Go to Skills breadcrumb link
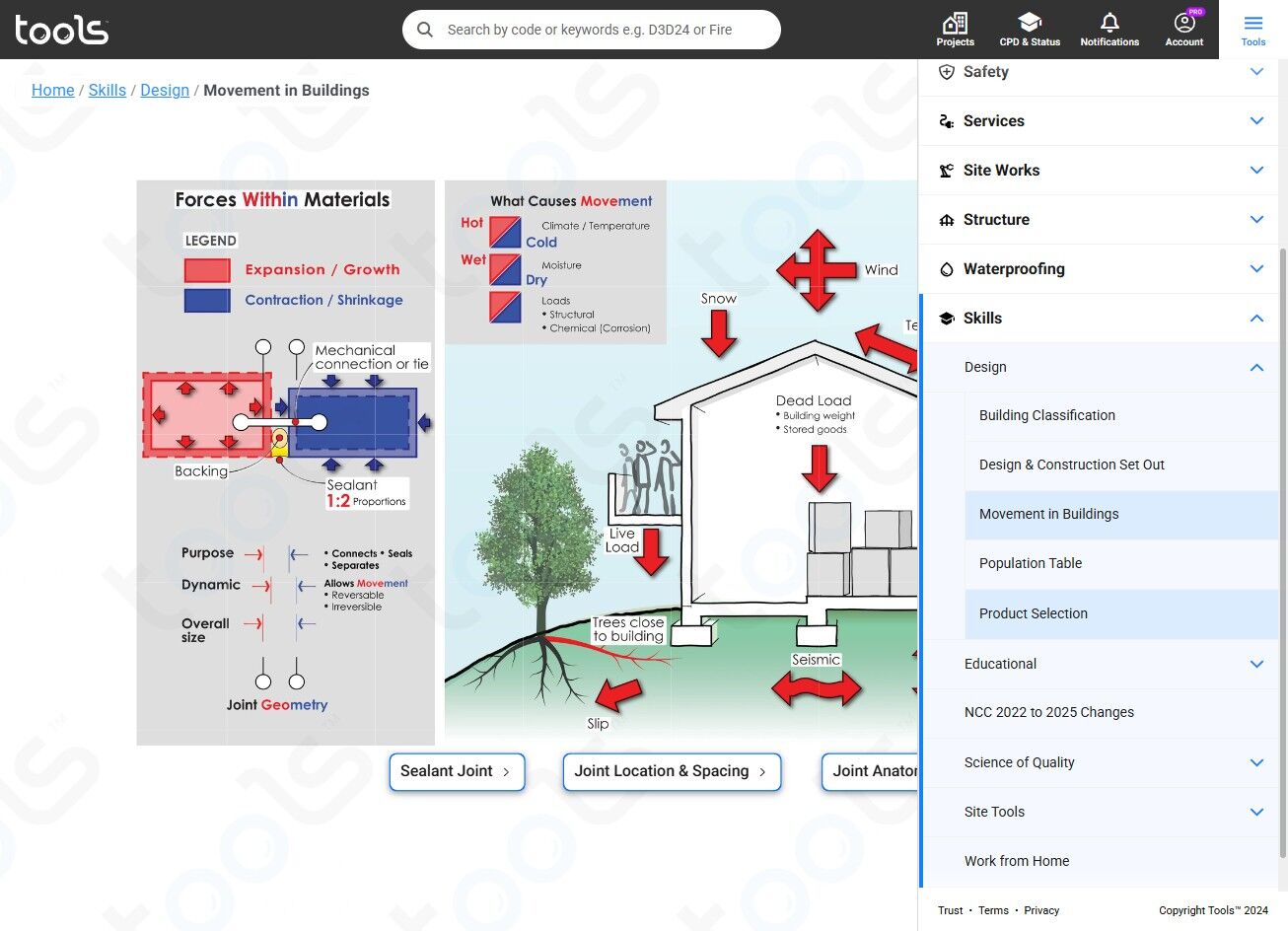The width and height of the screenshot is (1288, 931). 107,90
